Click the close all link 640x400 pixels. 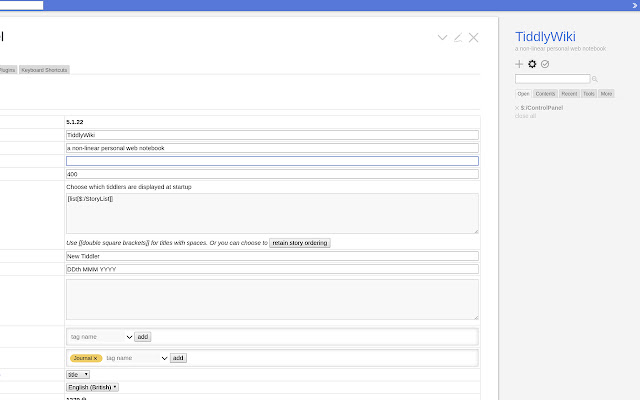[x=525, y=116]
